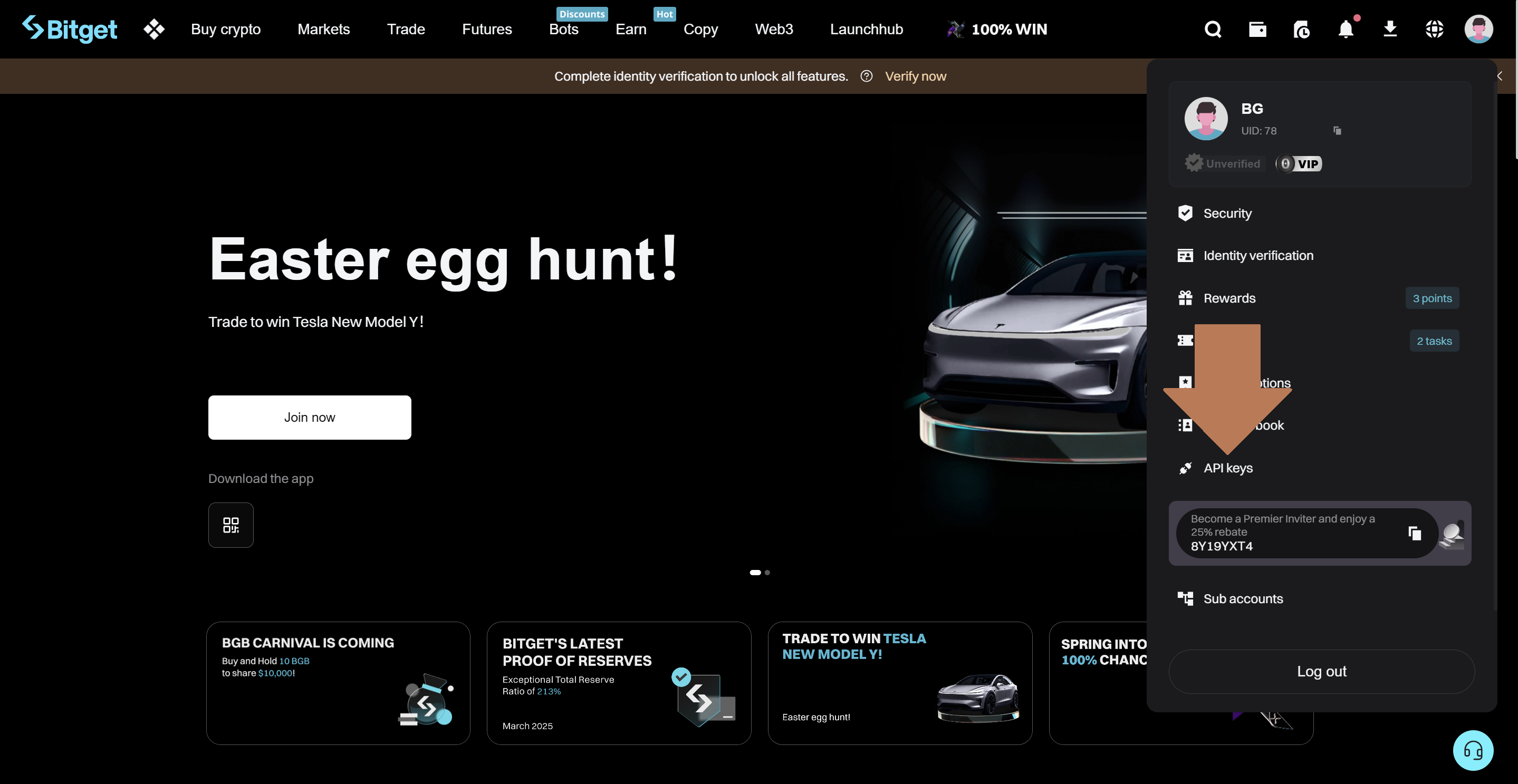
Task: Open Trade to Win Tesla card
Action: (x=900, y=683)
